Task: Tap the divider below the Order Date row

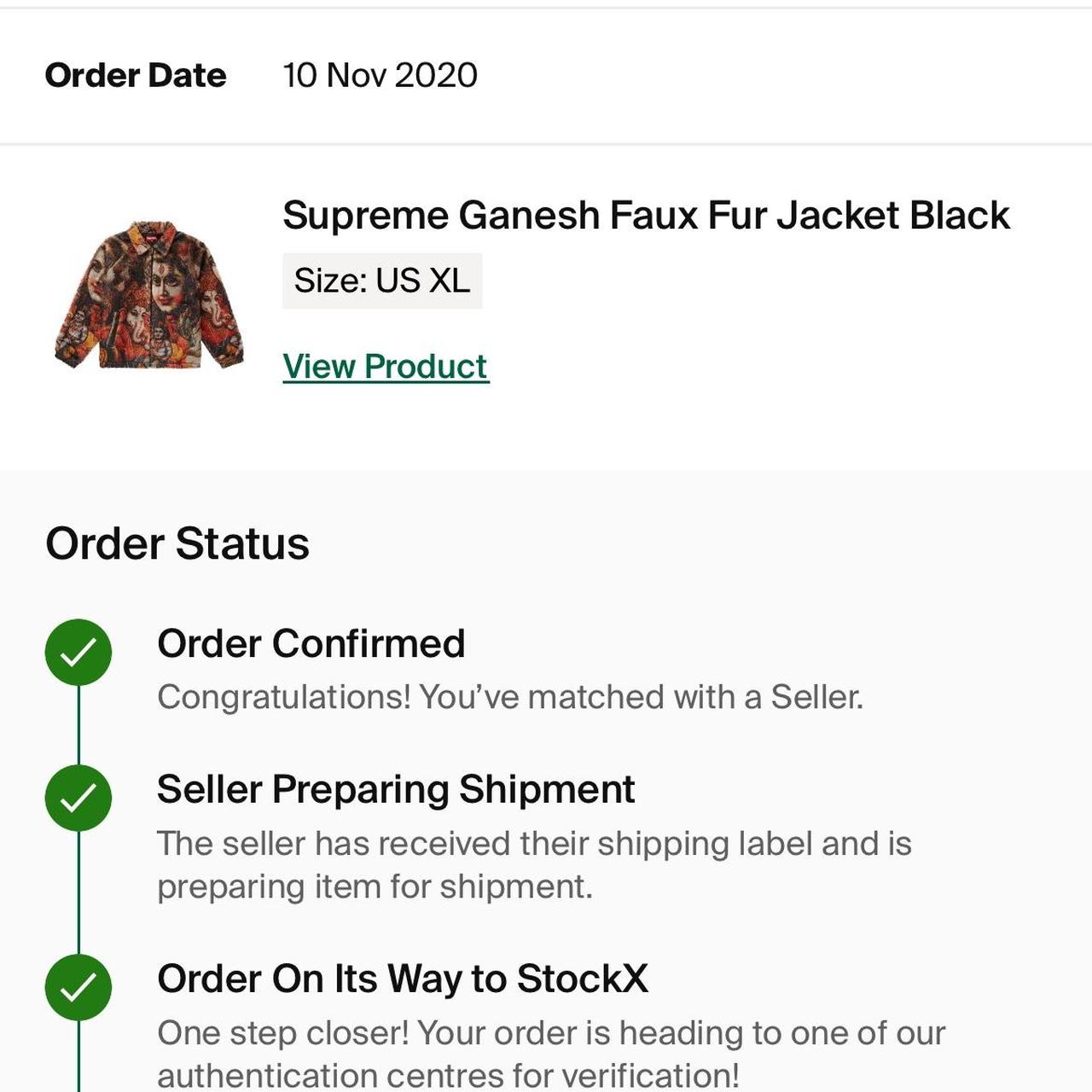Action: click(x=546, y=144)
